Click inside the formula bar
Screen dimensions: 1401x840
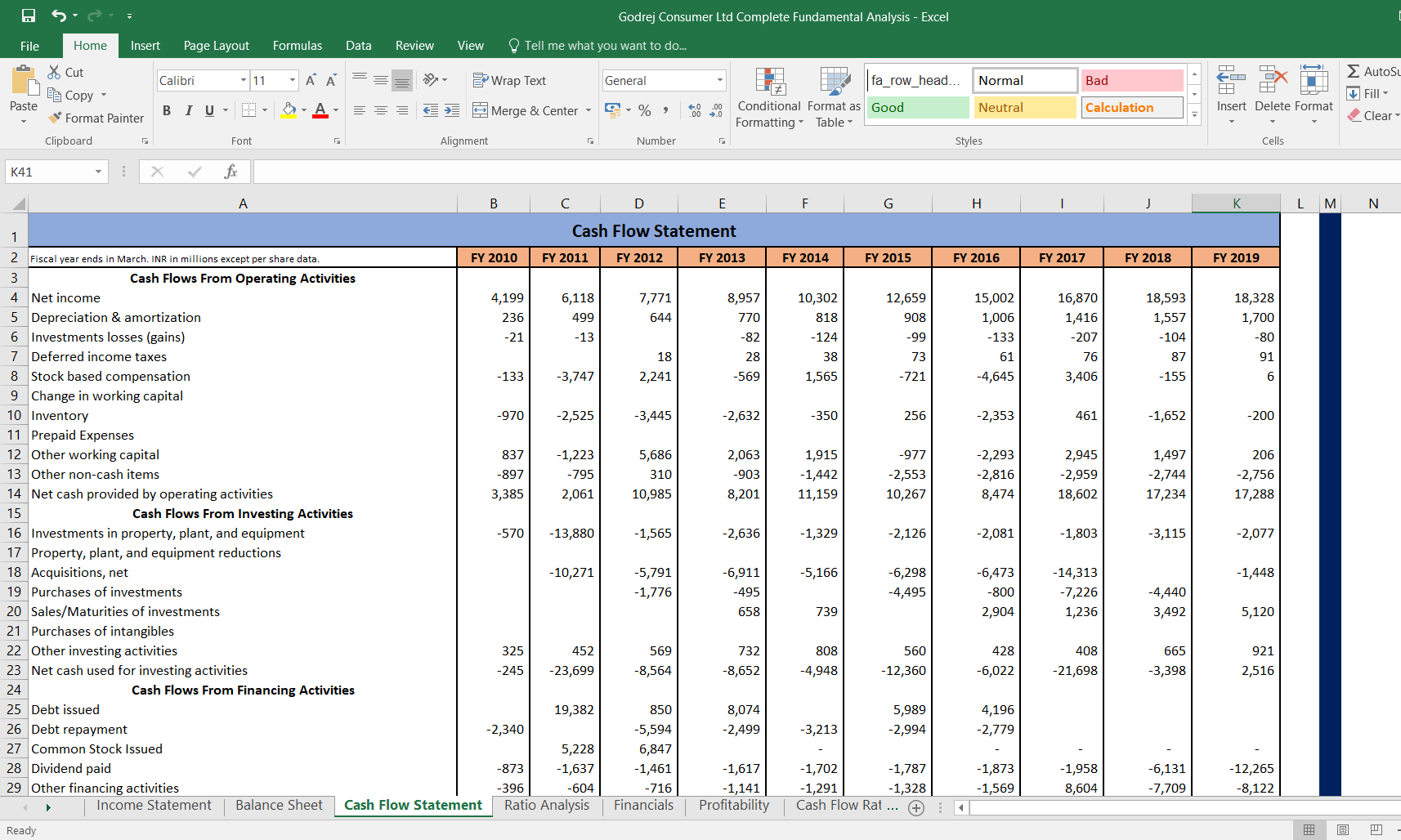826,172
